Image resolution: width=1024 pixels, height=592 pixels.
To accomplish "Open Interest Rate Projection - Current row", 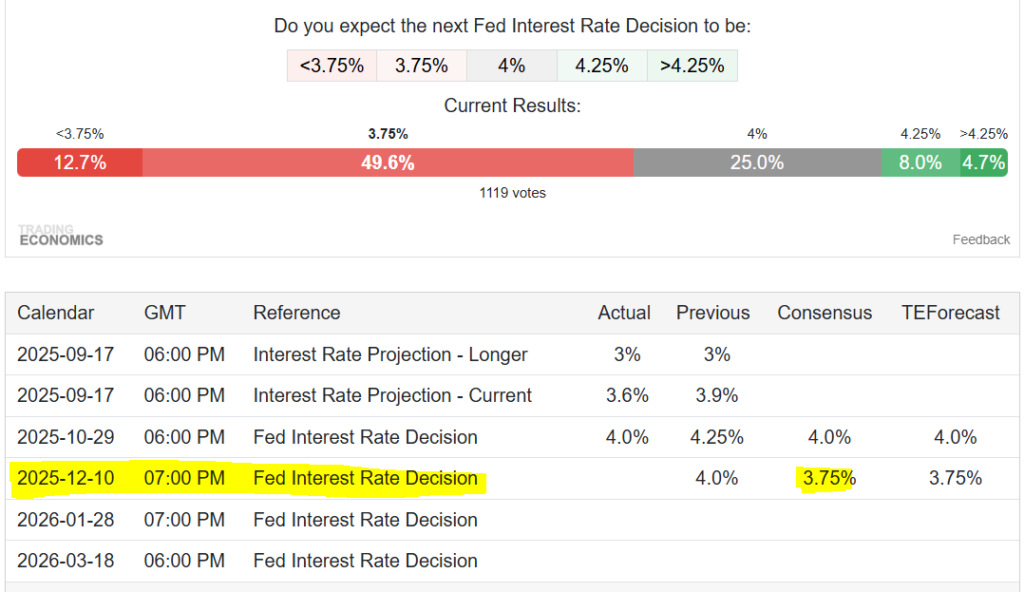I will [392, 395].
